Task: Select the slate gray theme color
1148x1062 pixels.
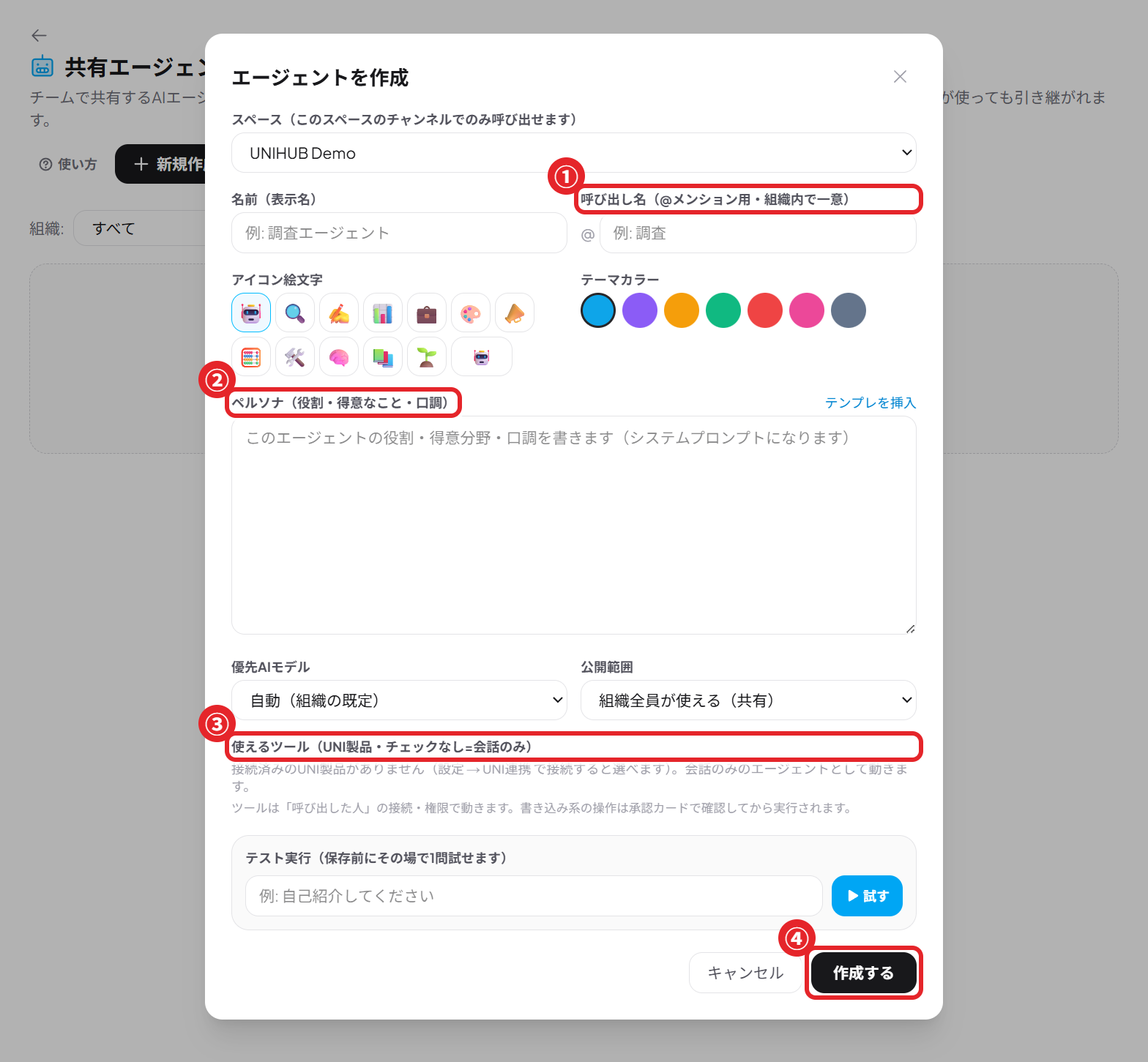Action: (849, 310)
